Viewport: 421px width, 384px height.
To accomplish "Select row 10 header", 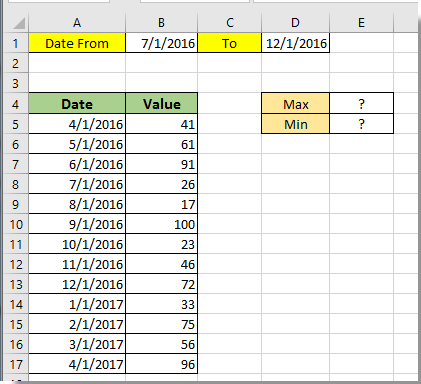I will (x=16, y=224).
